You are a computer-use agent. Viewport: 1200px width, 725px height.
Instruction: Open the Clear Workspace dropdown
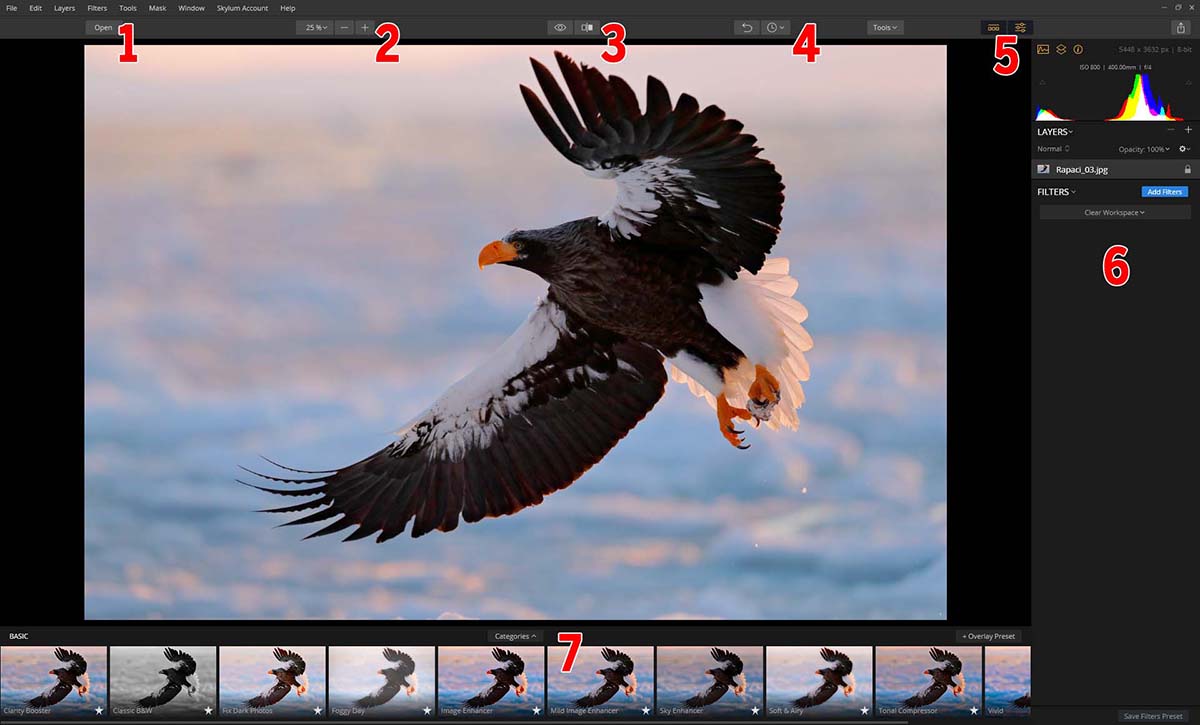click(x=1114, y=212)
